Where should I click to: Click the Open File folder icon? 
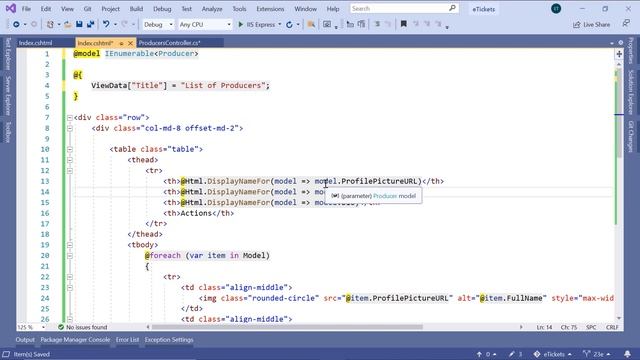point(68,24)
